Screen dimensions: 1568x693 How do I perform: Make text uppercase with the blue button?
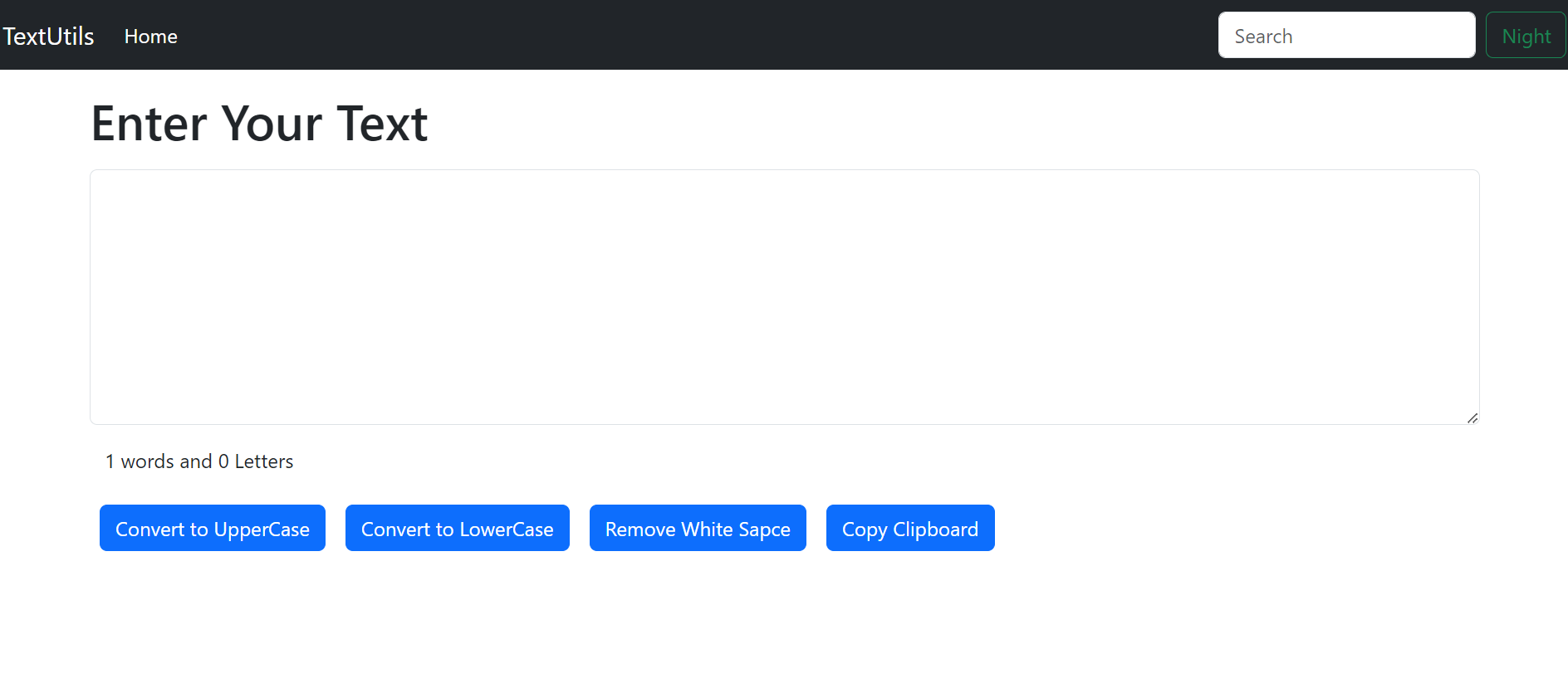[212, 529]
